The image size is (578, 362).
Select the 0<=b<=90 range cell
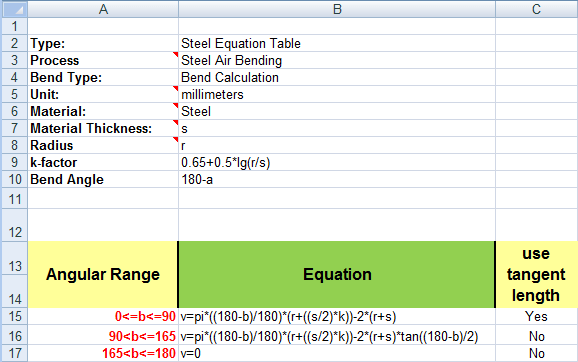(103, 316)
